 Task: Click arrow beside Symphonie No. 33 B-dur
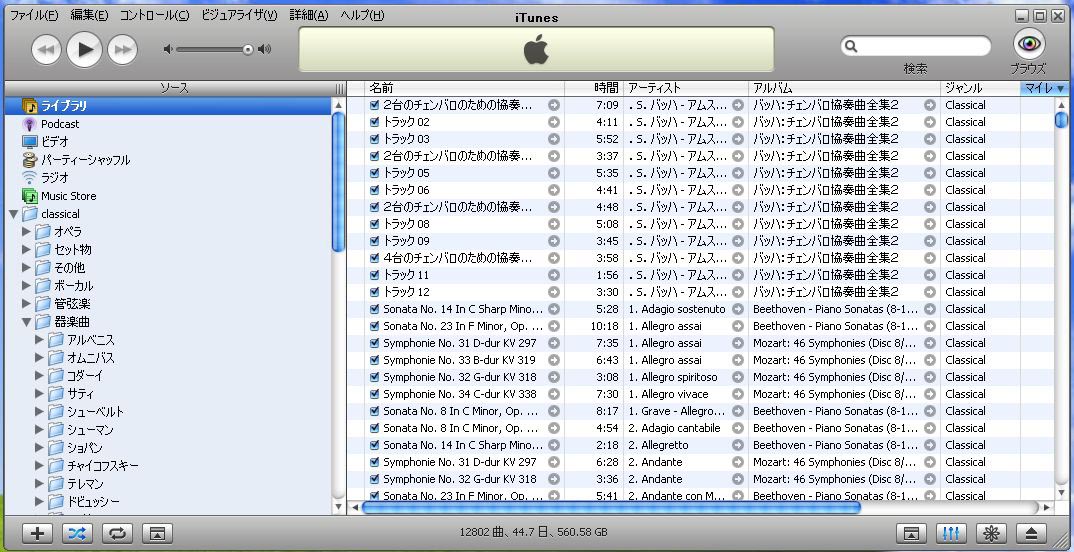pyautogui.click(x=553, y=360)
